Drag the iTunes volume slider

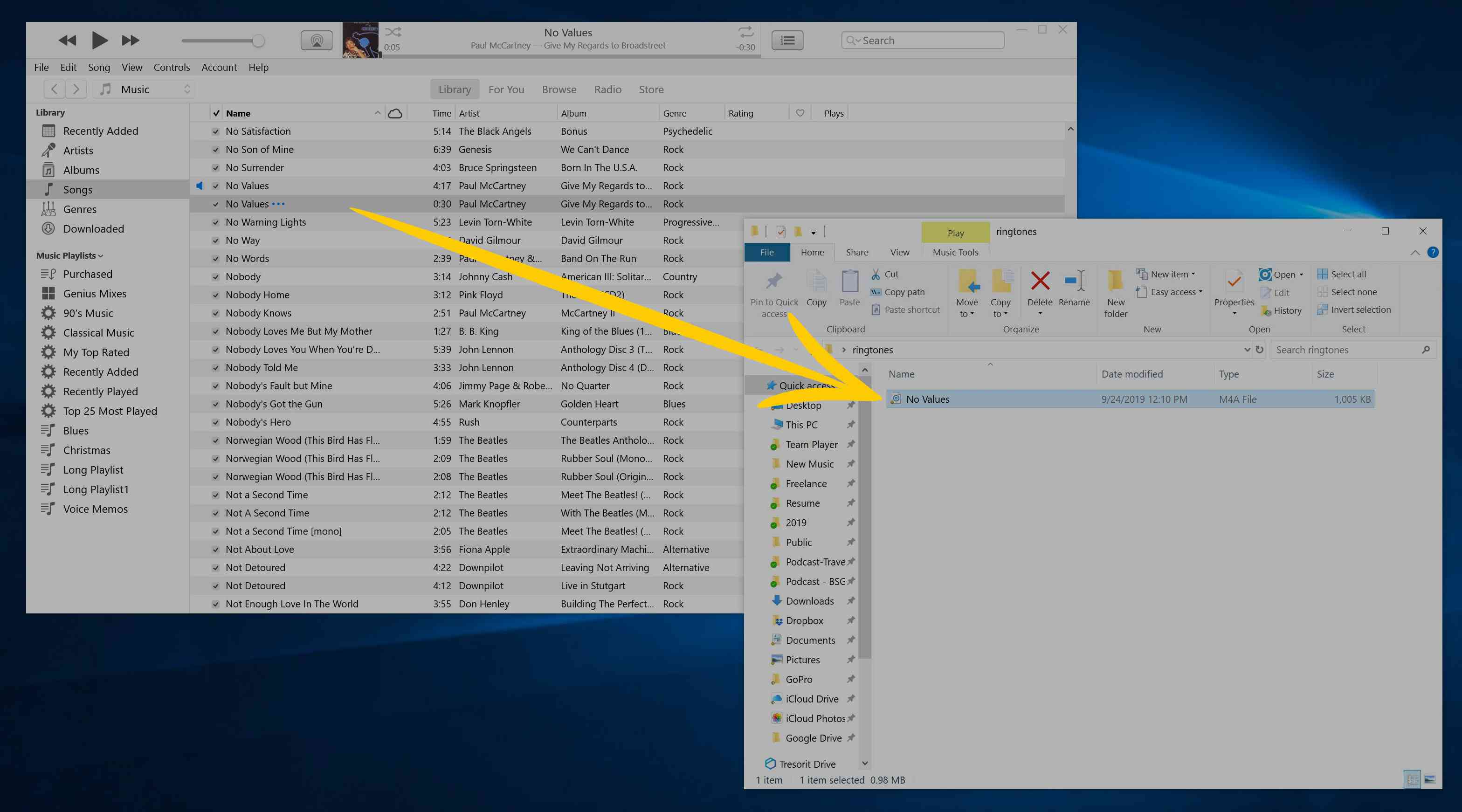(258, 40)
